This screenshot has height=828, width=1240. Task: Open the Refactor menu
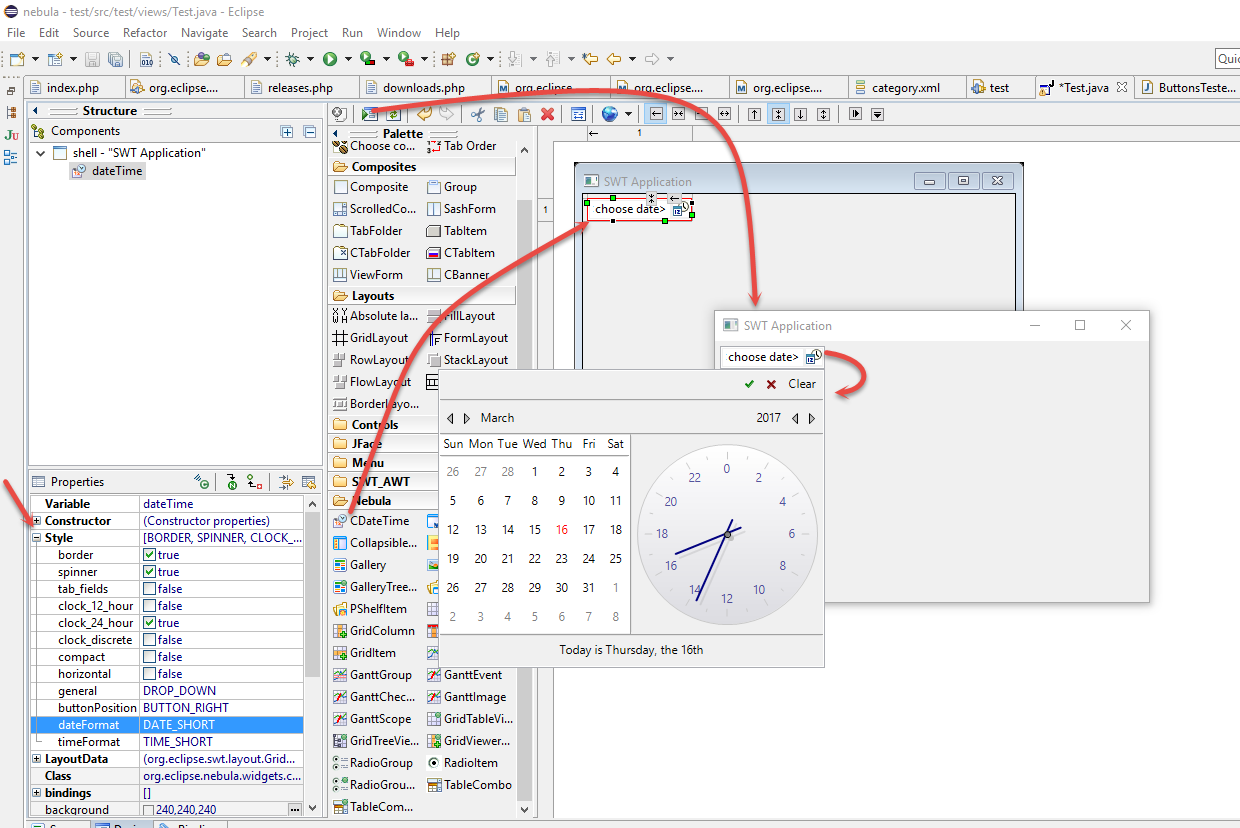[145, 33]
